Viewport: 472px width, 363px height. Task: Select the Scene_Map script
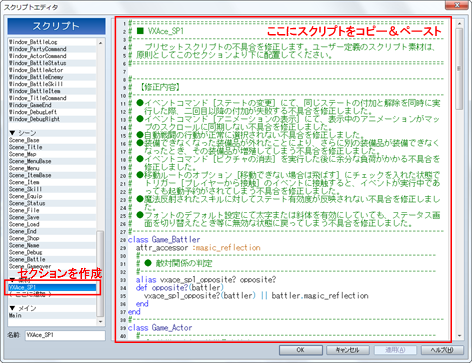pos(52,154)
